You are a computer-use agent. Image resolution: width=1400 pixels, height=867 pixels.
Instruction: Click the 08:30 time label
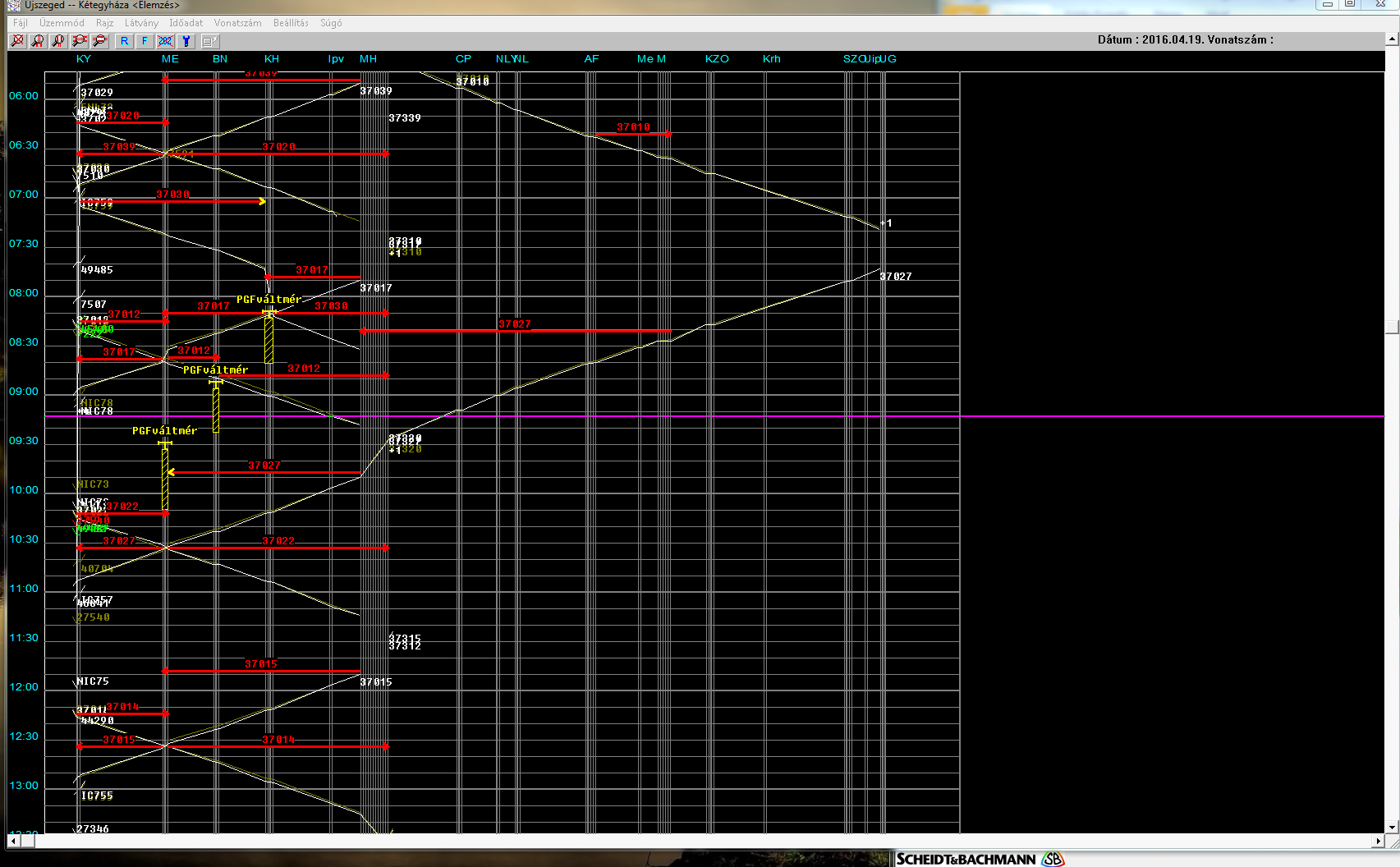coord(24,342)
